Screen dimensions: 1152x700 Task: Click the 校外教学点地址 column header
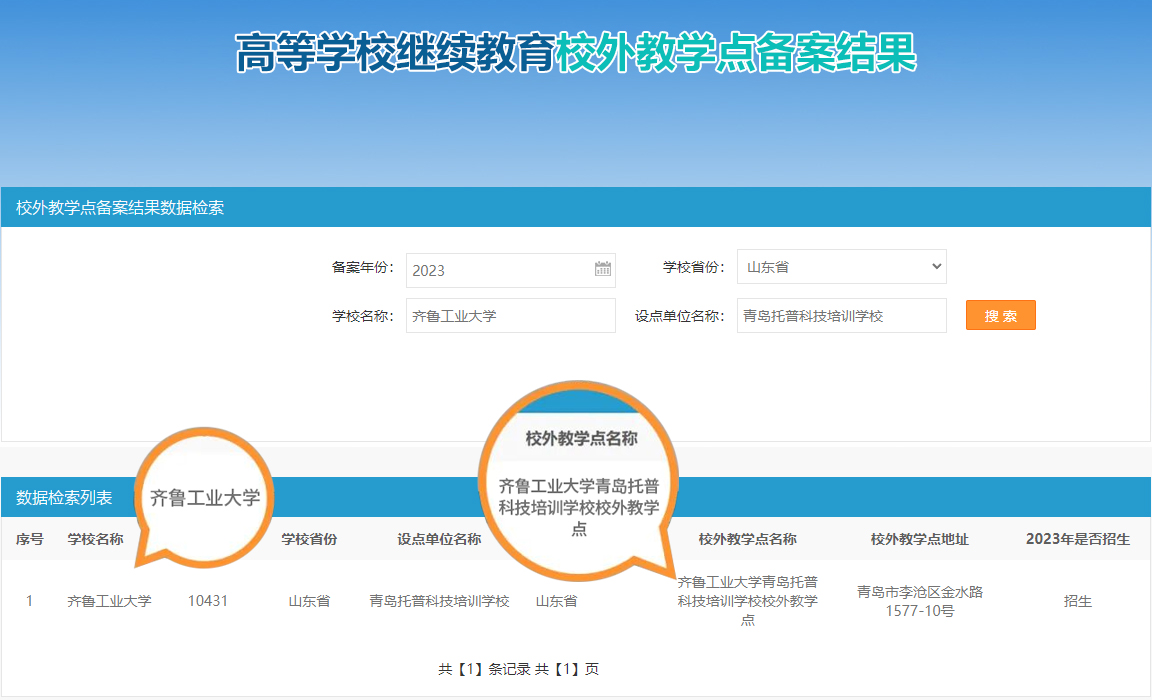[920, 539]
